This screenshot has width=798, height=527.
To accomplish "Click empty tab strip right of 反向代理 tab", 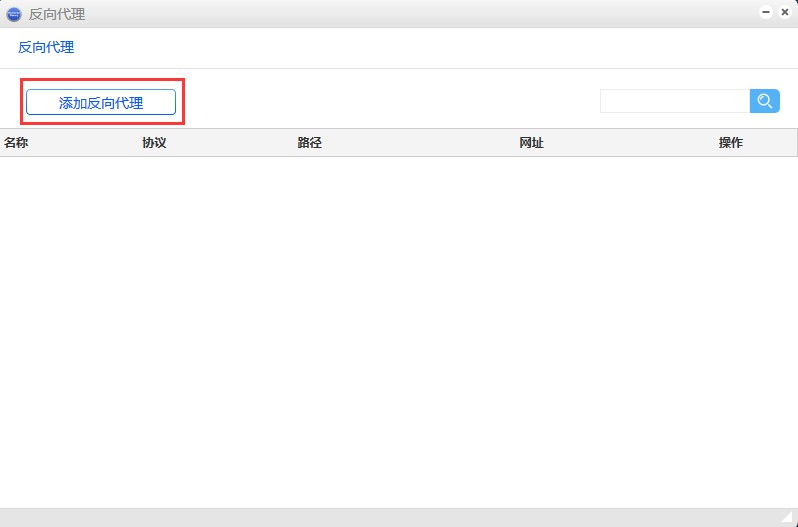I will pyautogui.click(x=400, y=47).
